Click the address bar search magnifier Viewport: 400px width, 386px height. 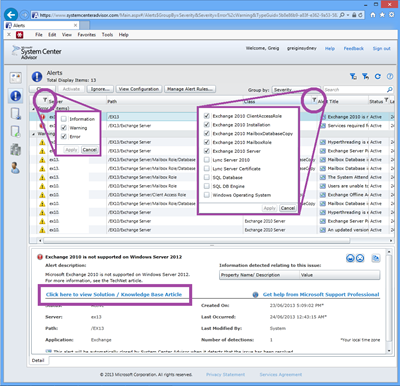[342, 15]
